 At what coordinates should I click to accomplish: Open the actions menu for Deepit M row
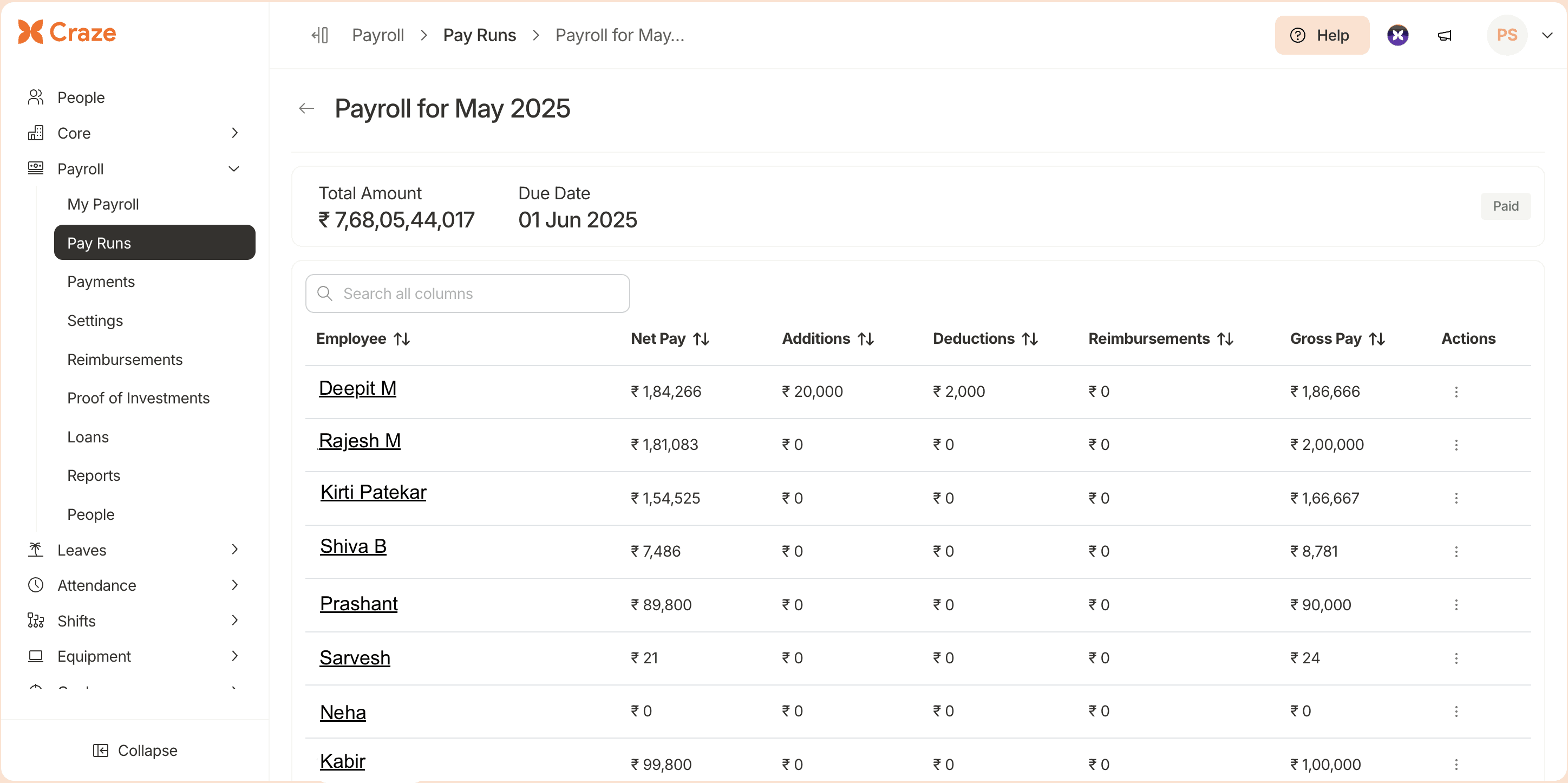(1456, 391)
